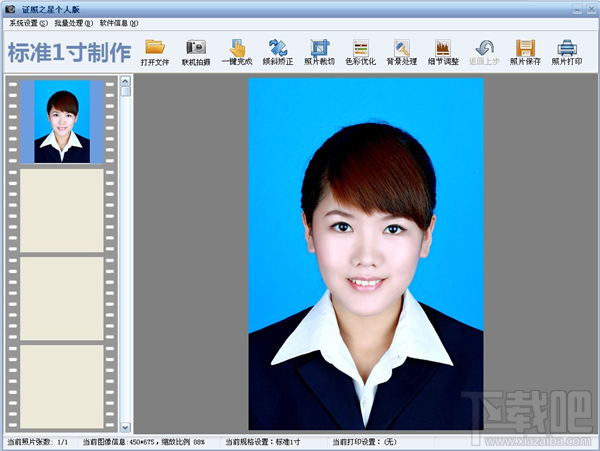Open 批量处理 batch processing menu
Viewport: 600px width, 451px height.
tap(73, 23)
